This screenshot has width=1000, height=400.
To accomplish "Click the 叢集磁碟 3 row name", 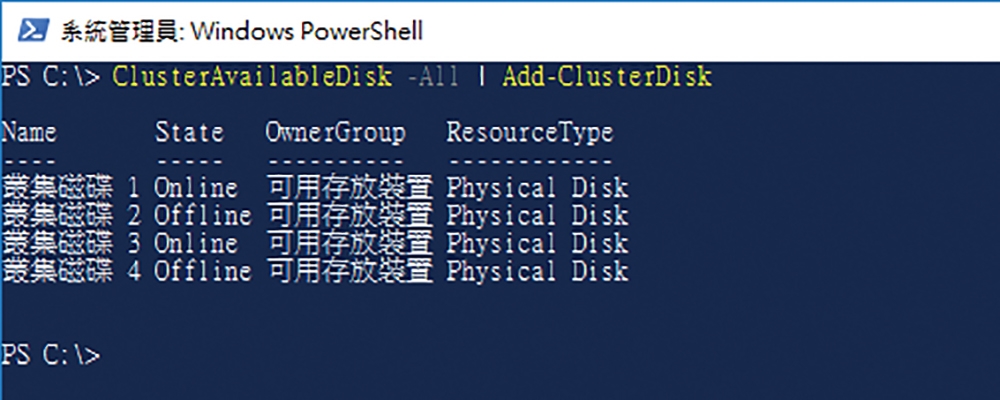I will (x=71, y=244).
